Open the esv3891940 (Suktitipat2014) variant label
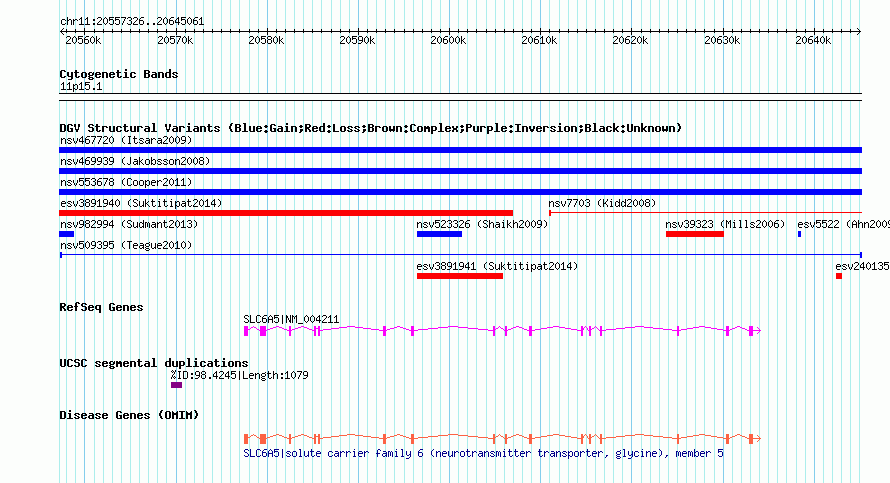 [141, 203]
